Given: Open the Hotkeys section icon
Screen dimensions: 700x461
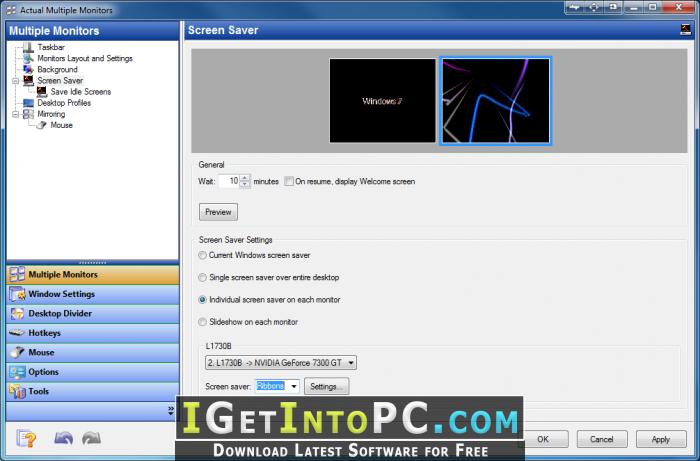Looking at the screenshot, I should [x=17, y=333].
